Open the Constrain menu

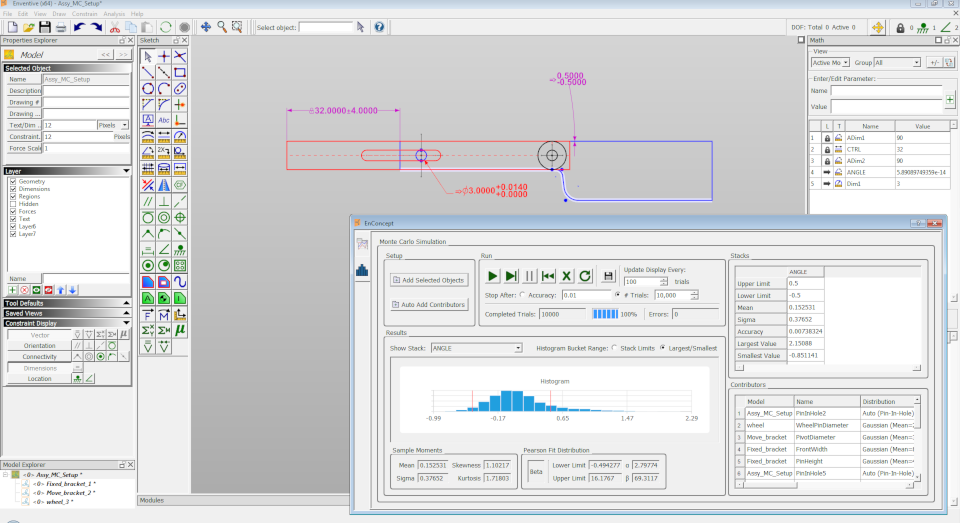(x=84, y=13)
